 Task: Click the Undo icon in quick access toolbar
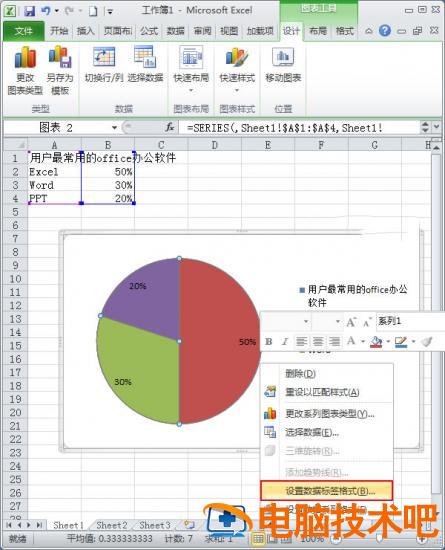click(x=45, y=11)
